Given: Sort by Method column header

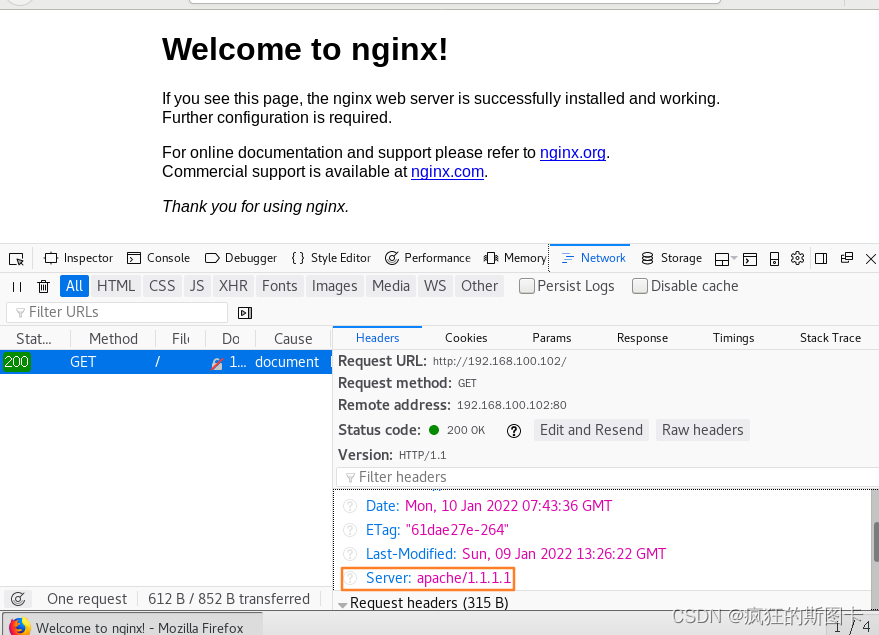Looking at the screenshot, I should pyautogui.click(x=113, y=339).
